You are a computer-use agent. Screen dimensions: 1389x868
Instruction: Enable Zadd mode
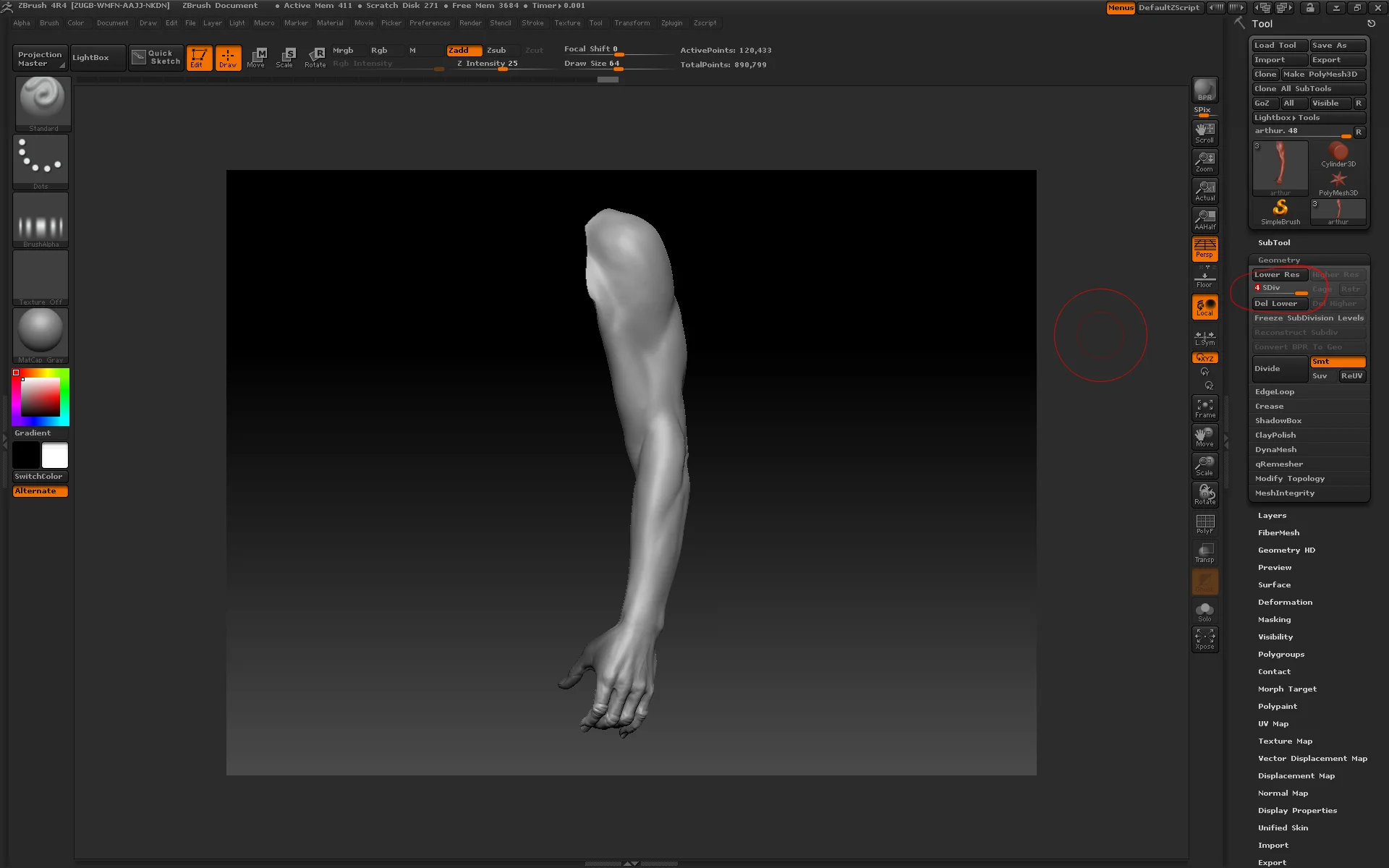tap(464, 51)
